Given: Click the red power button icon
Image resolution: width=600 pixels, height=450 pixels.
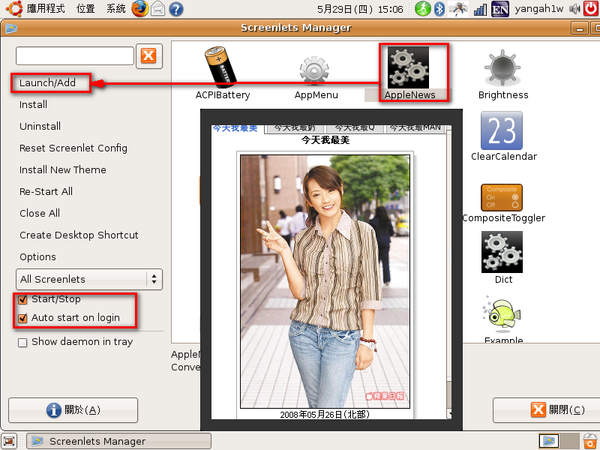Looking at the screenshot, I should [591, 8].
